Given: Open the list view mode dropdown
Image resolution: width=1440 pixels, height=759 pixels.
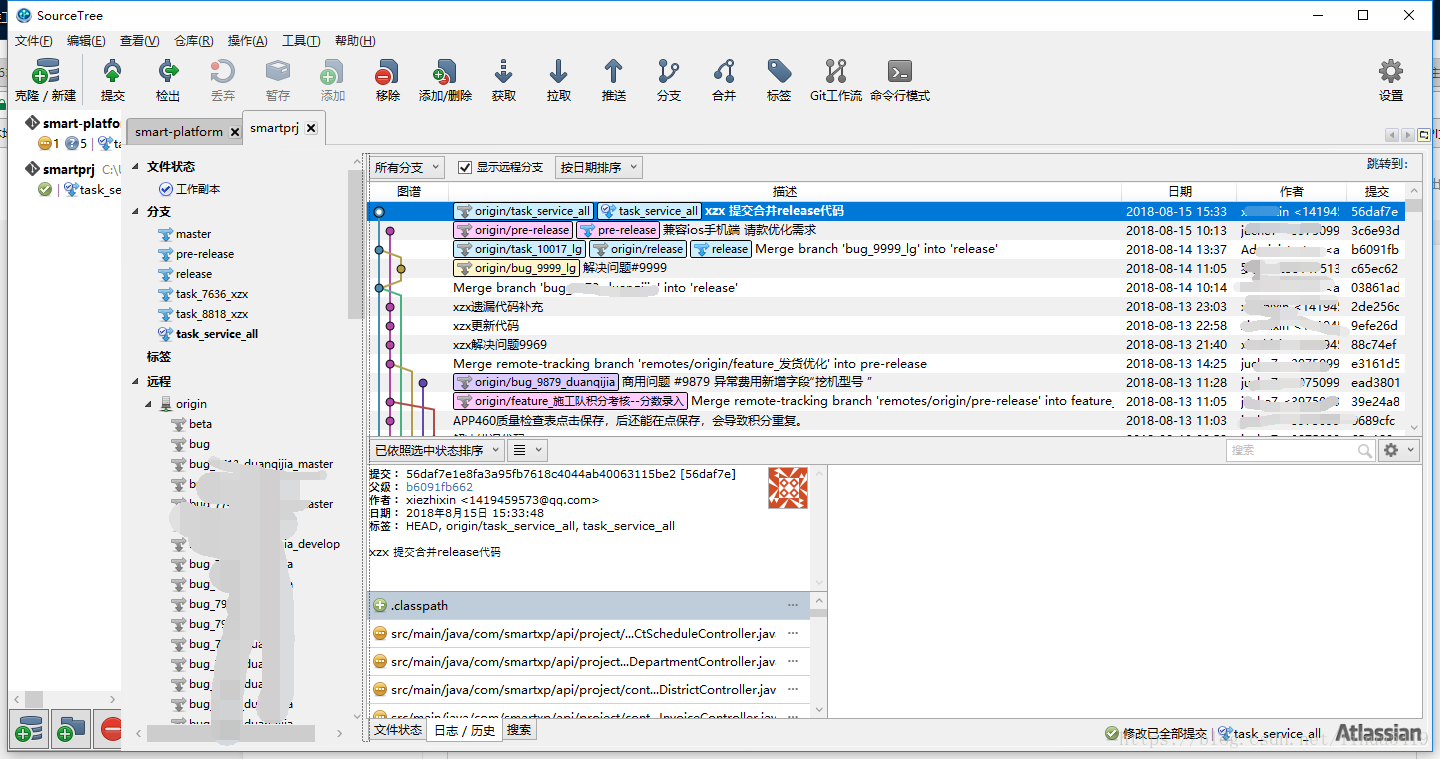Looking at the screenshot, I should coord(526,450).
